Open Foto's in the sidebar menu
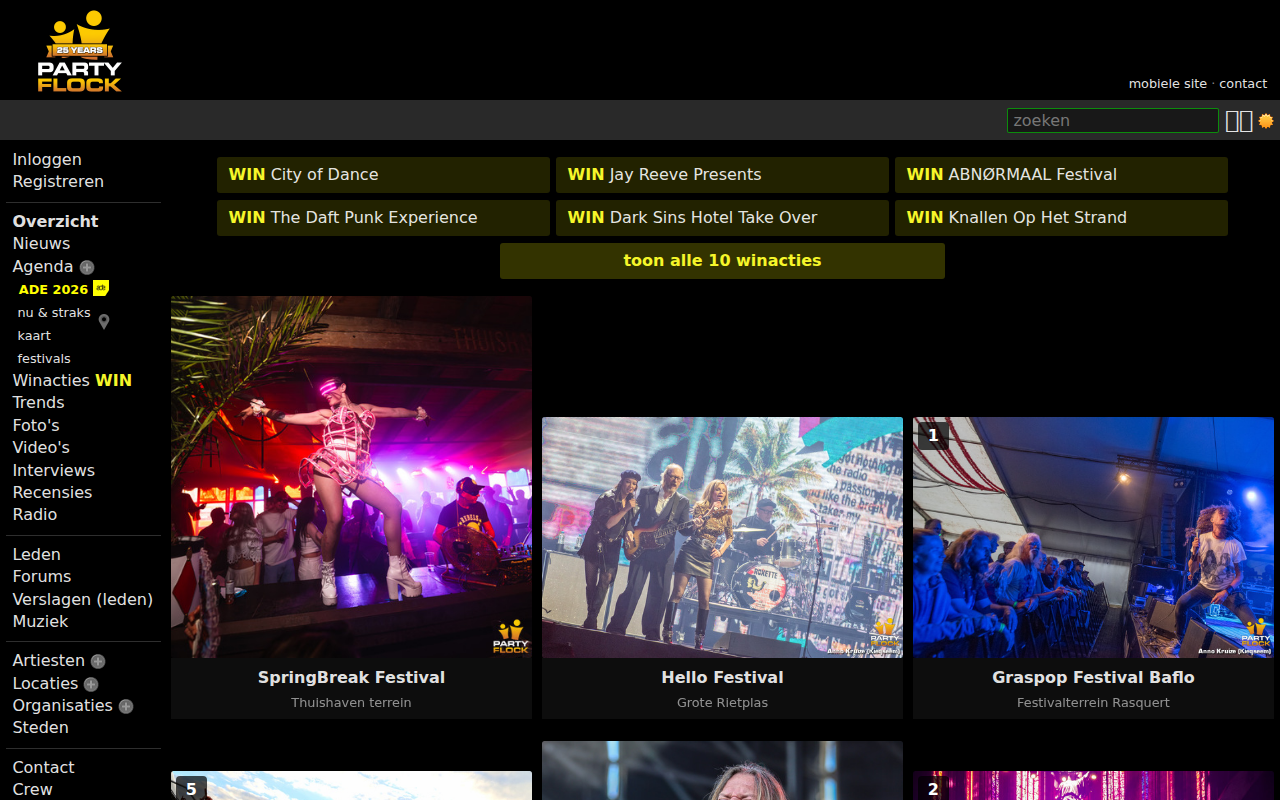Image resolution: width=1280 pixels, height=800 pixels. [x=36, y=425]
